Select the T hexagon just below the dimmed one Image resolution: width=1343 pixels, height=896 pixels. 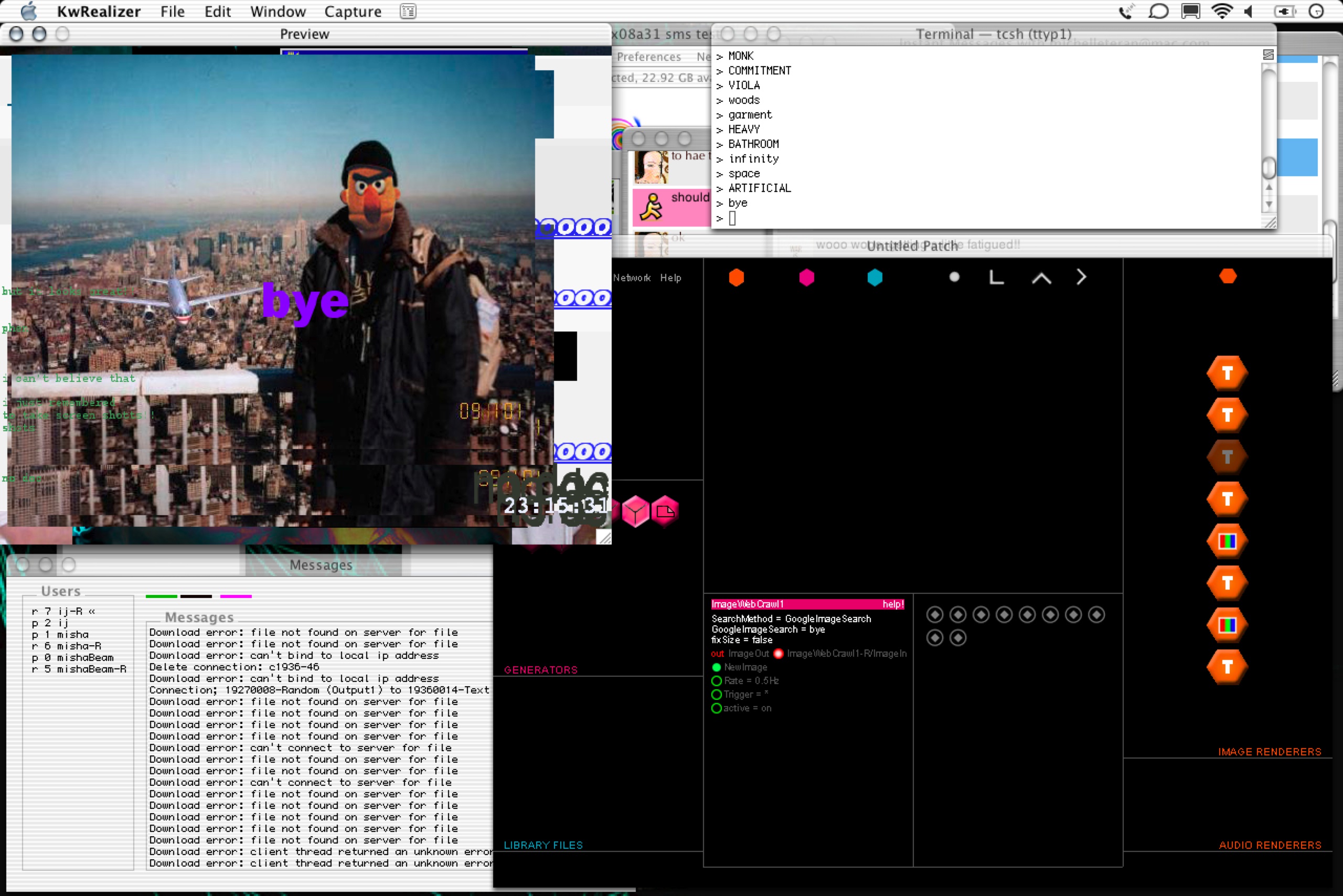click(1227, 499)
